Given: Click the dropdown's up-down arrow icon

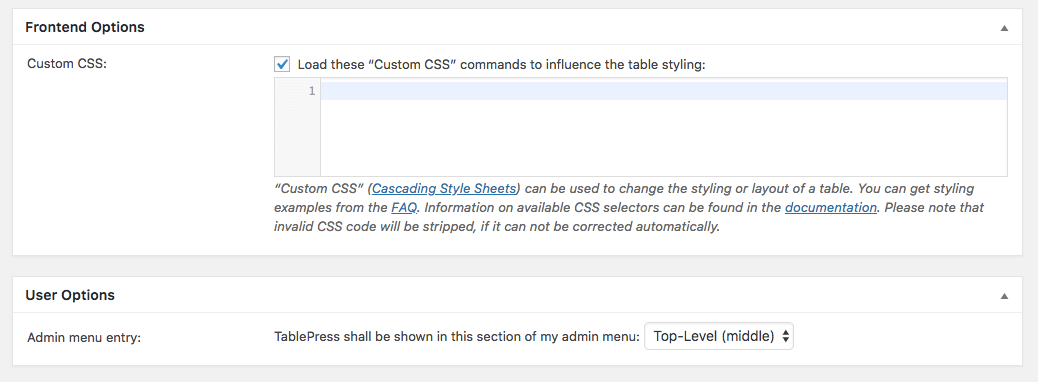Looking at the screenshot, I should (x=785, y=336).
